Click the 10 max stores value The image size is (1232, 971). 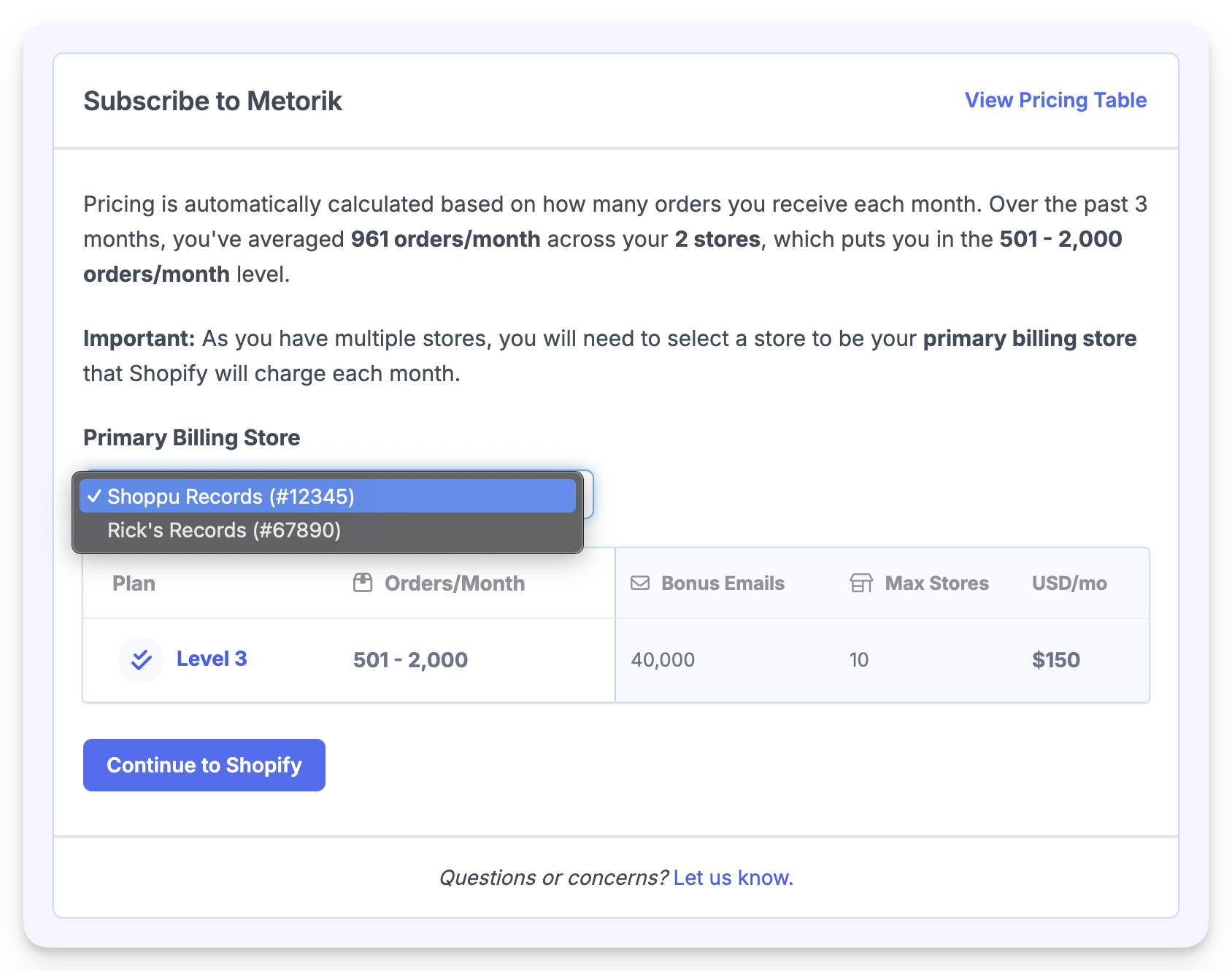click(x=858, y=660)
